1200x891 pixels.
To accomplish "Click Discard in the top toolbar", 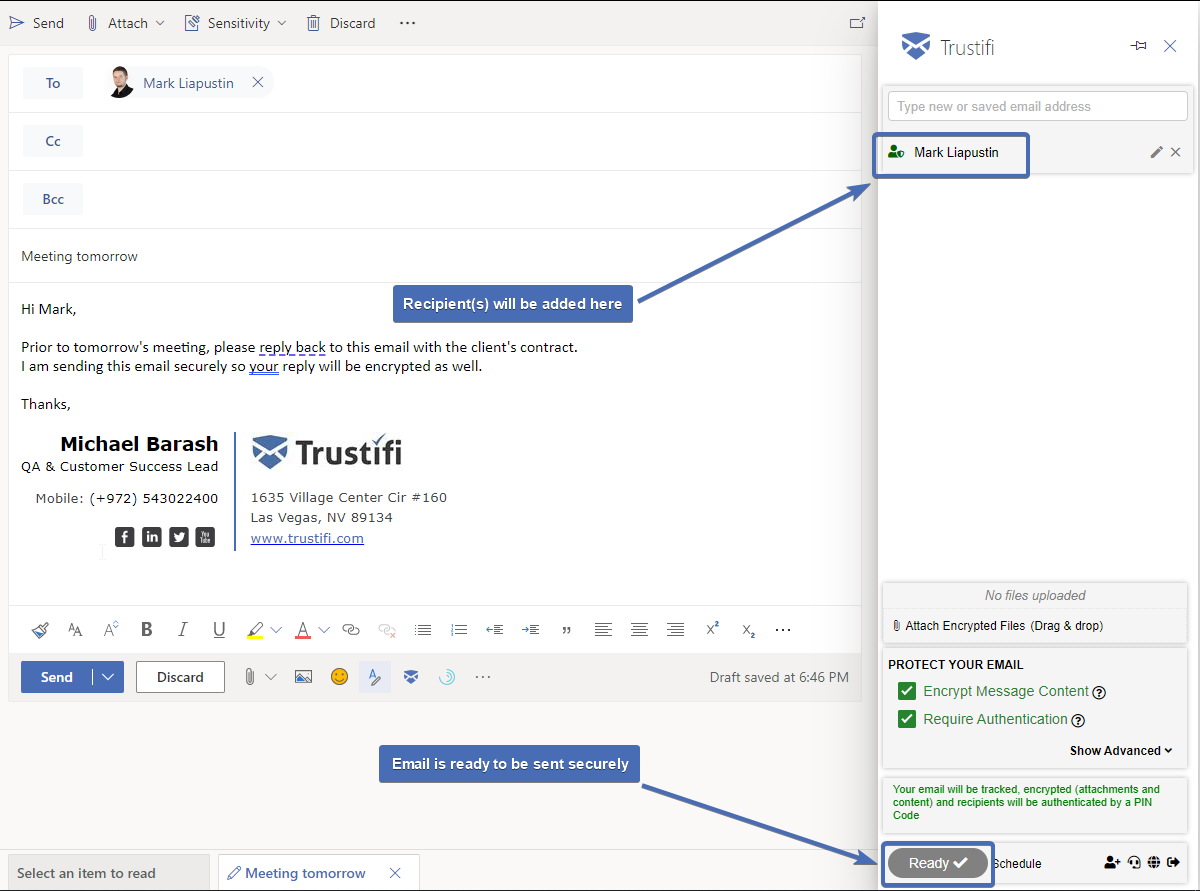I will (x=341, y=22).
